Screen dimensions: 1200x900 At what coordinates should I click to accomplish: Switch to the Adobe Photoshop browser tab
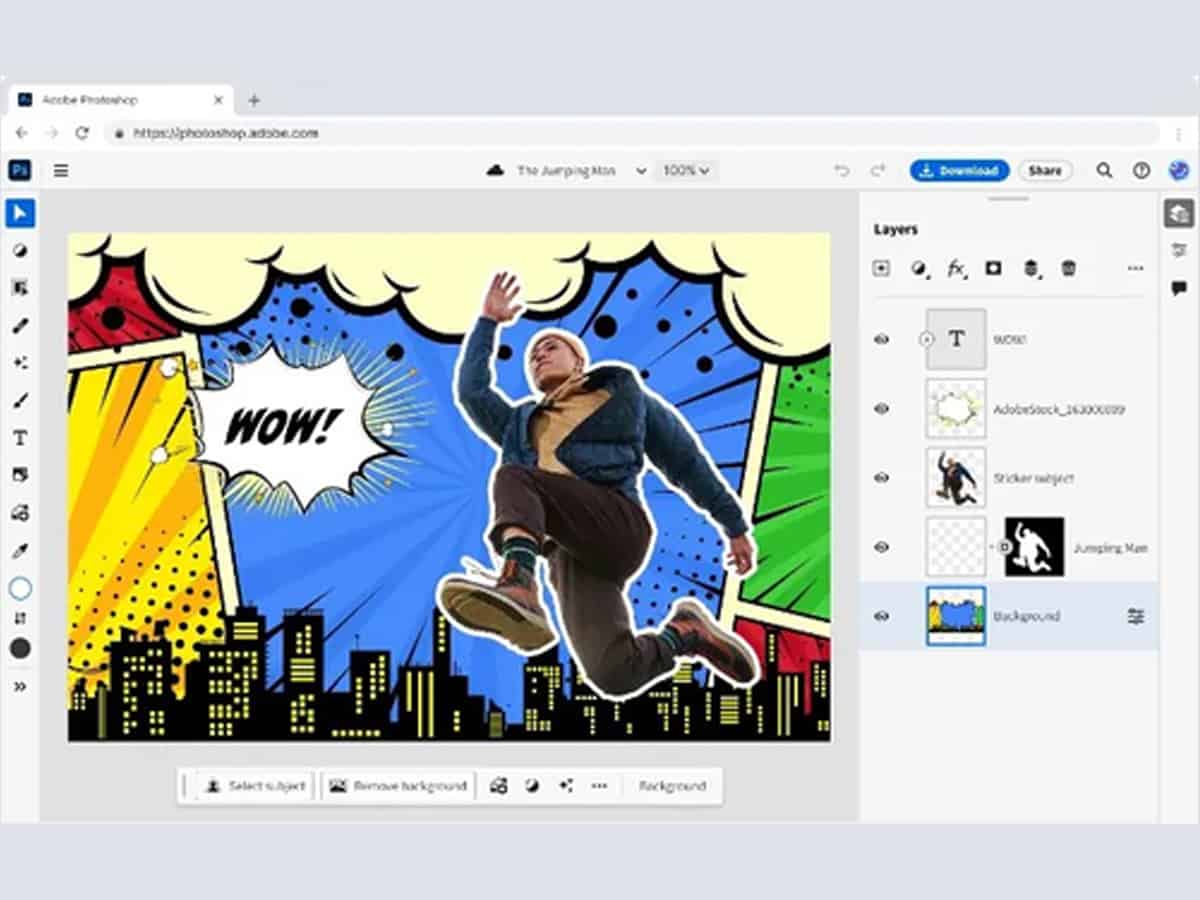click(122, 100)
